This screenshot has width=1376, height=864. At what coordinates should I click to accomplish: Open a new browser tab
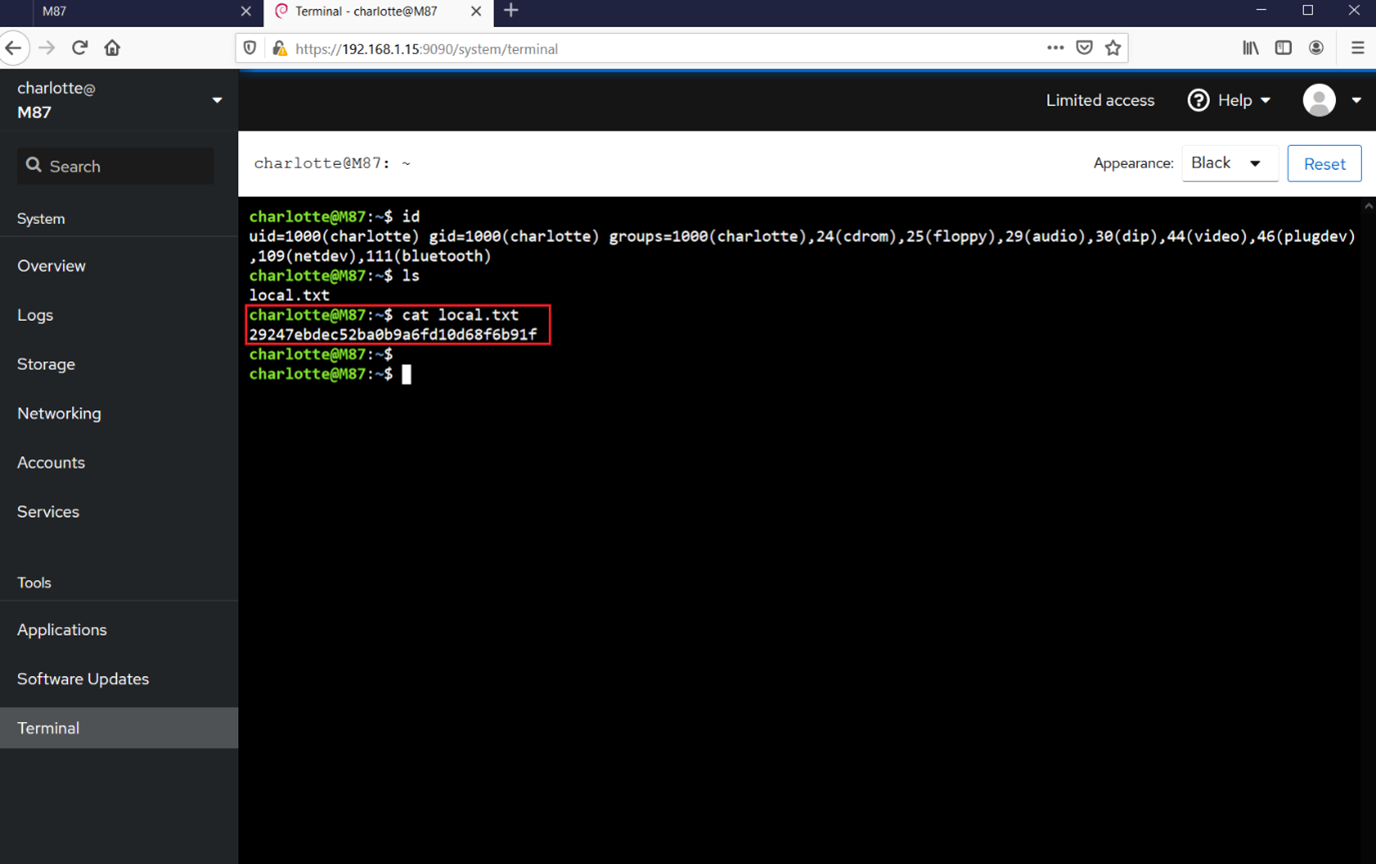pyautogui.click(x=511, y=11)
